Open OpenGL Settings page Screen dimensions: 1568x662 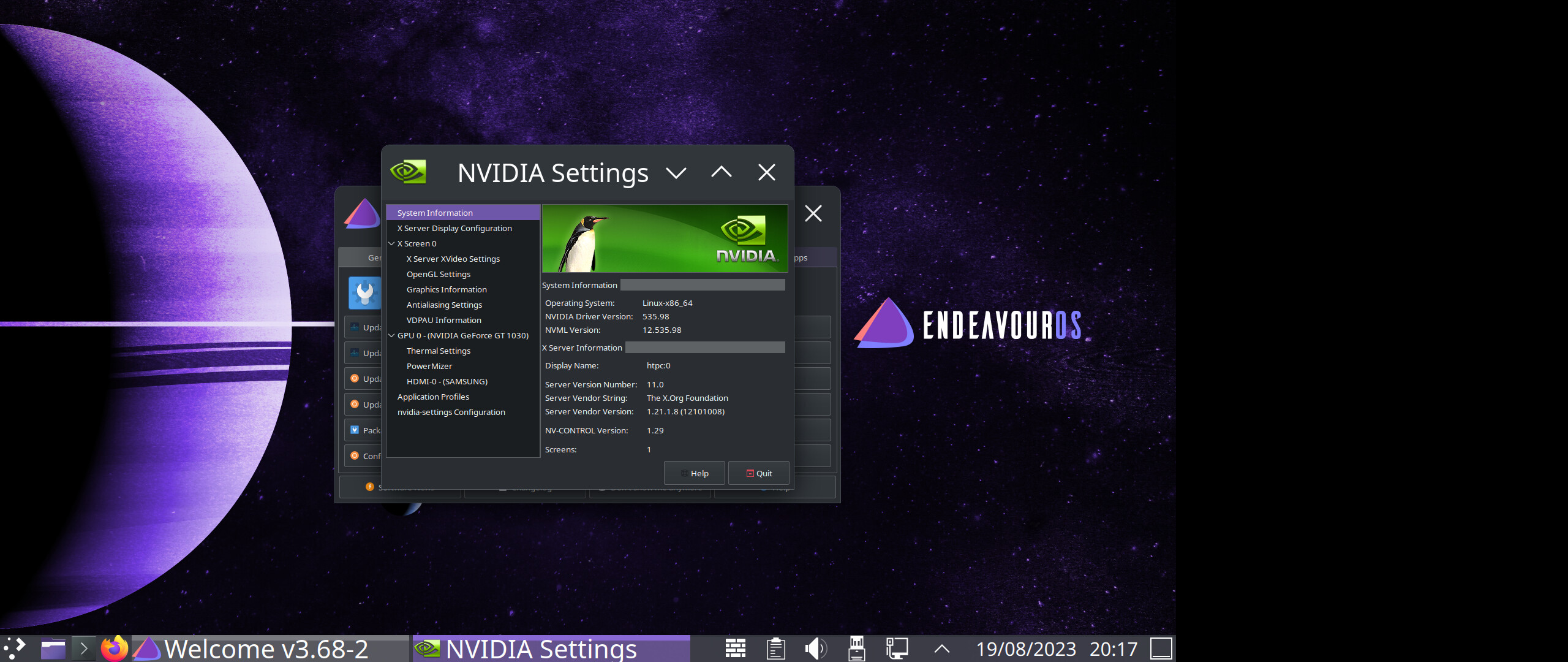click(x=439, y=274)
